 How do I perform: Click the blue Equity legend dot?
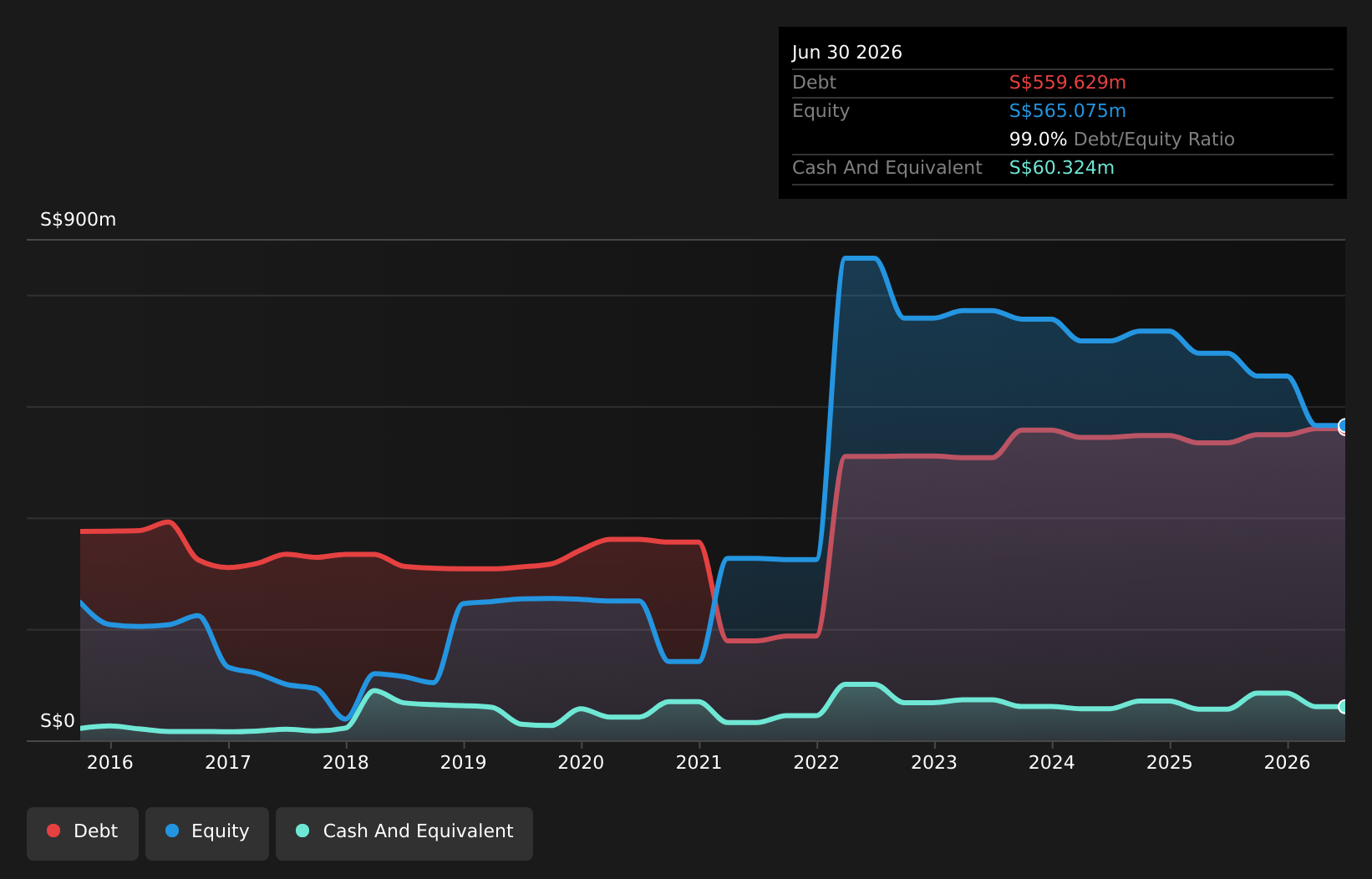pyautogui.click(x=172, y=831)
